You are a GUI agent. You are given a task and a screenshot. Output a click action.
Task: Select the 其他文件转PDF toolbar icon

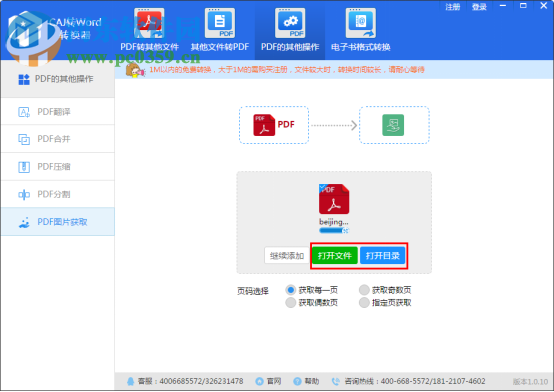click(220, 23)
